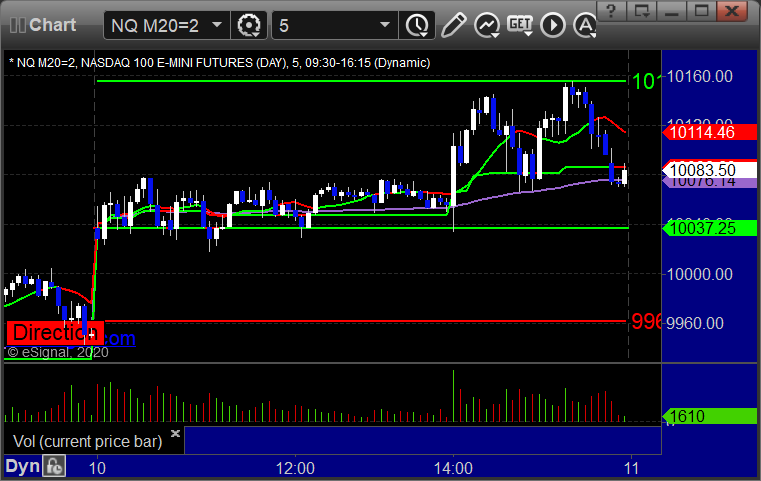Minimize the chart window
The height and width of the screenshot is (481, 761).
(671, 11)
